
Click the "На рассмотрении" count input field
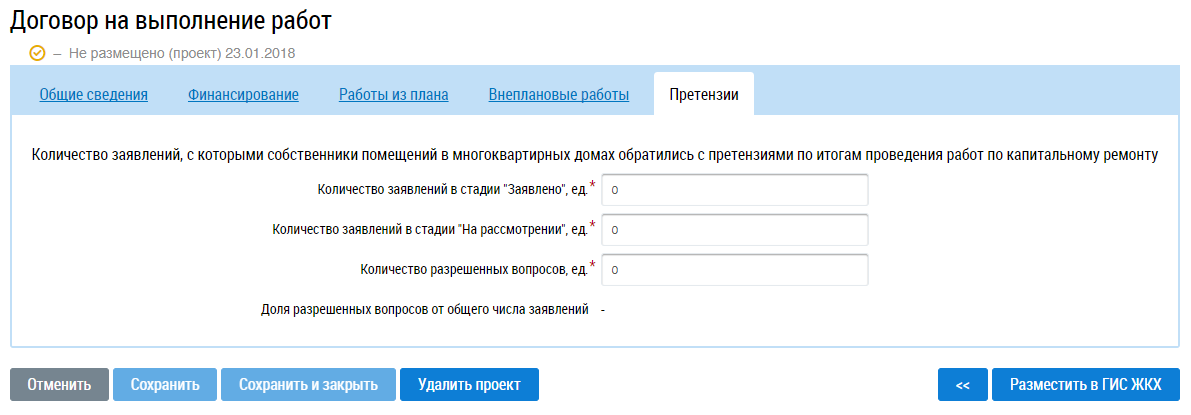(x=734, y=230)
